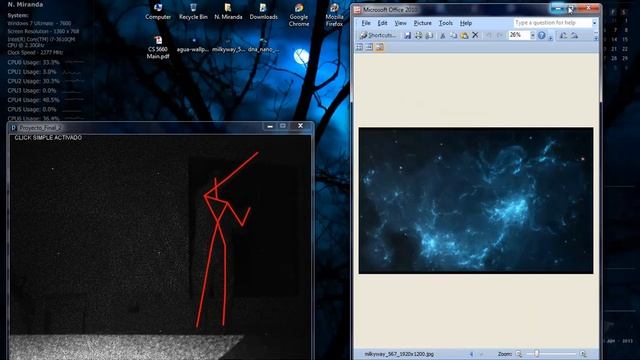The width and height of the screenshot is (640, 360).
Task: Open the Help menu in Picture Manager
Action: coord(466,23)
